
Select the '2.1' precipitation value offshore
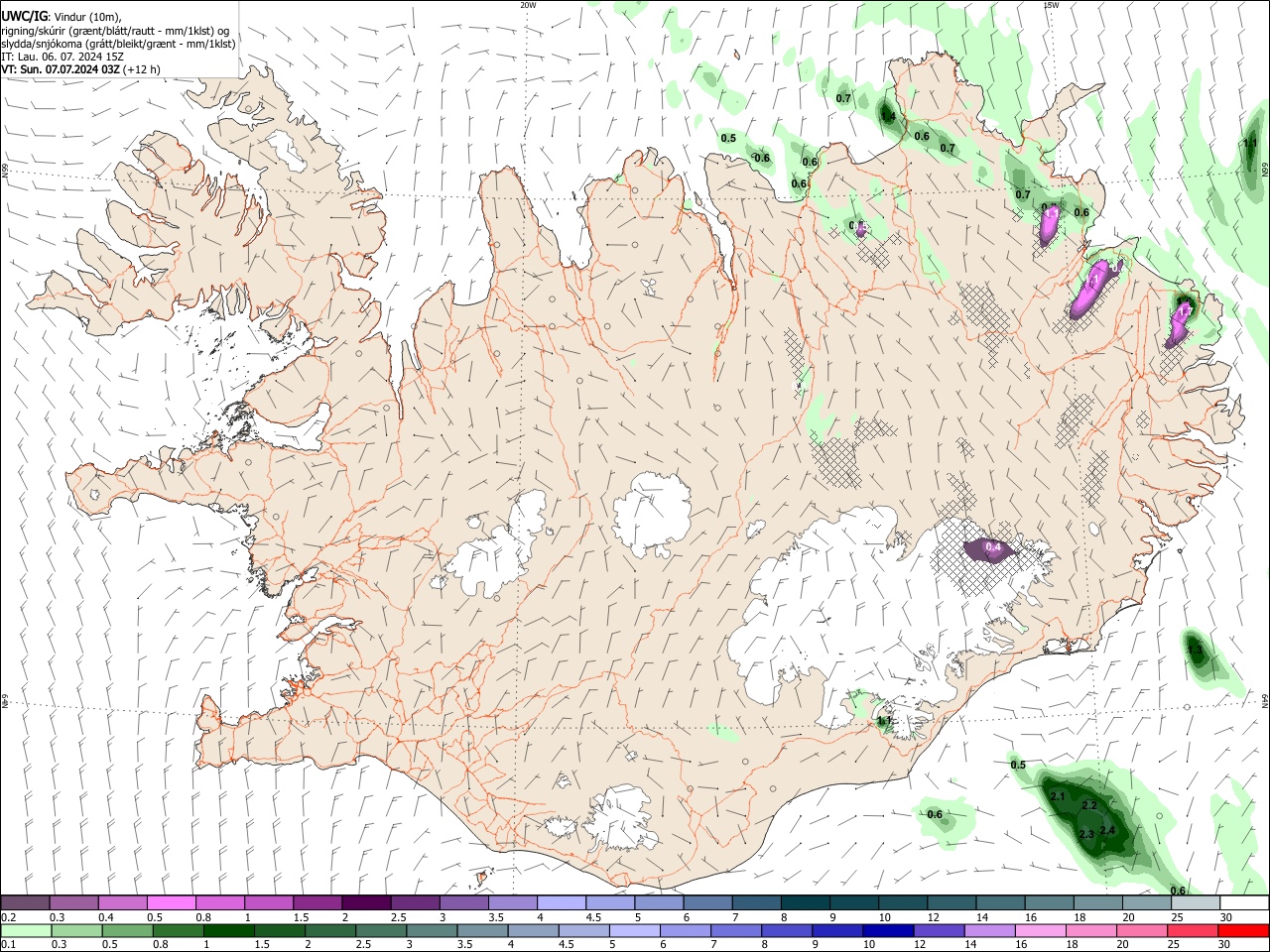pos(1057,796)
